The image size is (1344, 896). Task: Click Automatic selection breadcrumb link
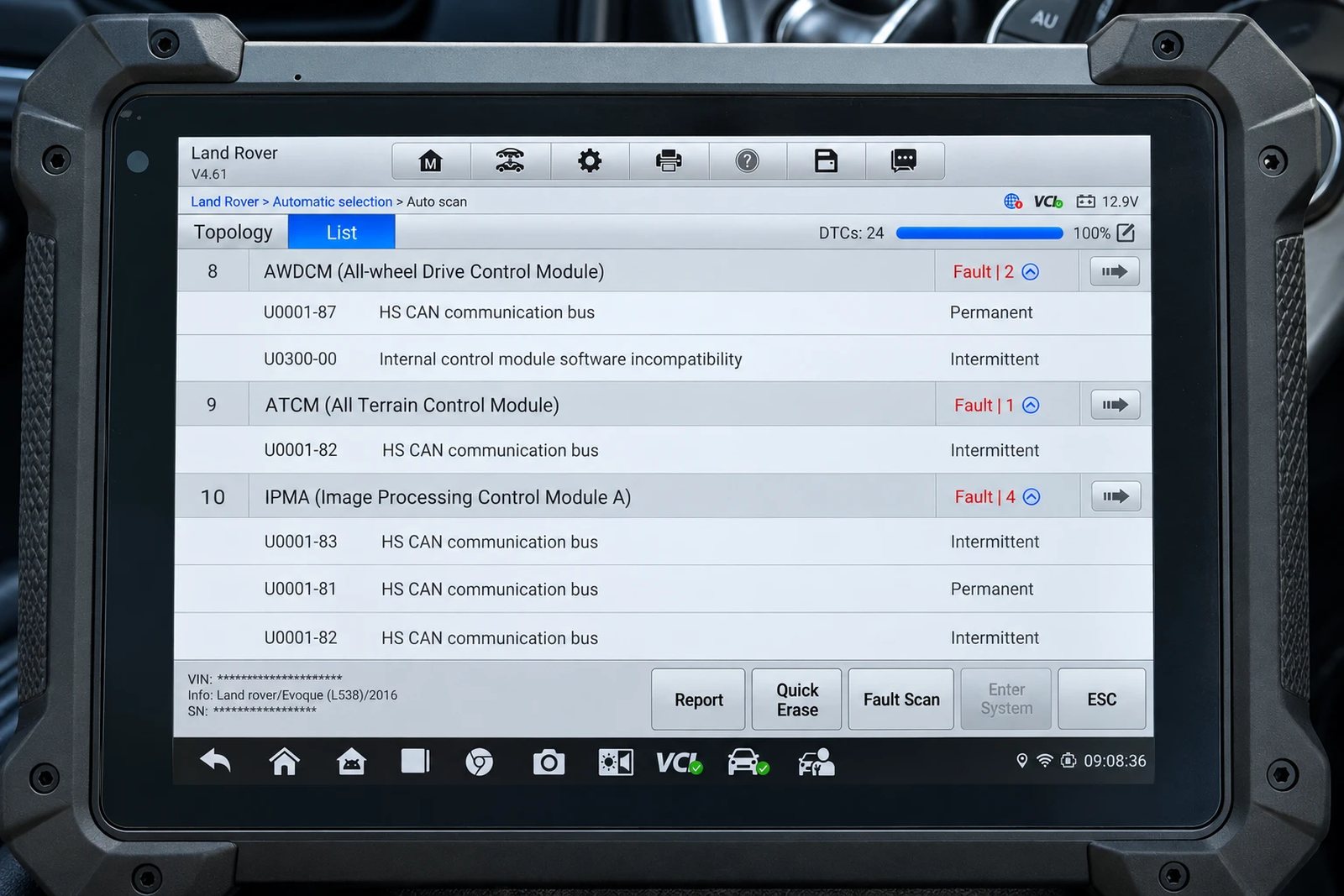coord(333,202)
